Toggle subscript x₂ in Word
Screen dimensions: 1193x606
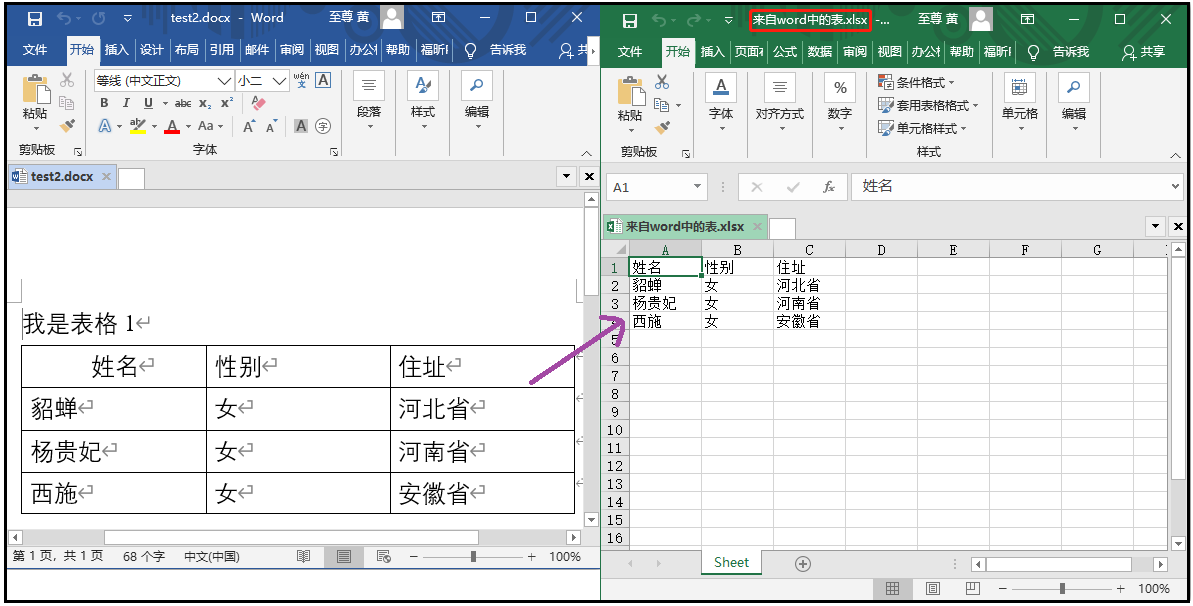205,104
